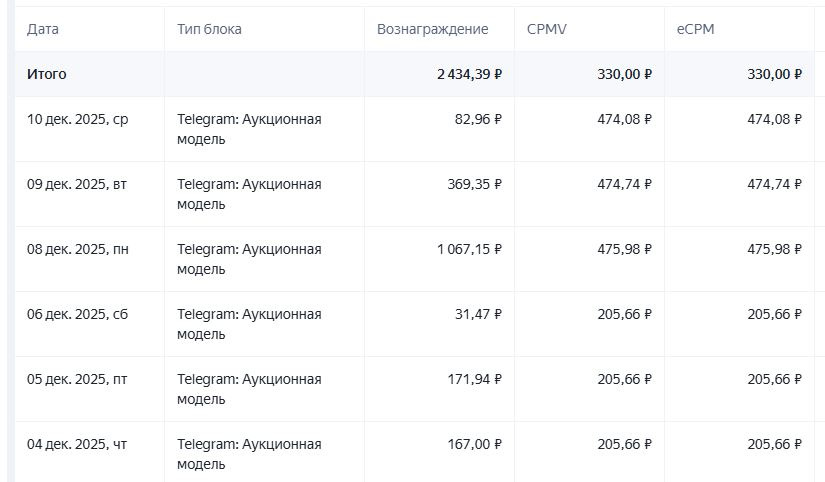Select the 05 дек. 2025, пт date cell
The width and height of the screenshot is (825, 482).
(77, 380)
